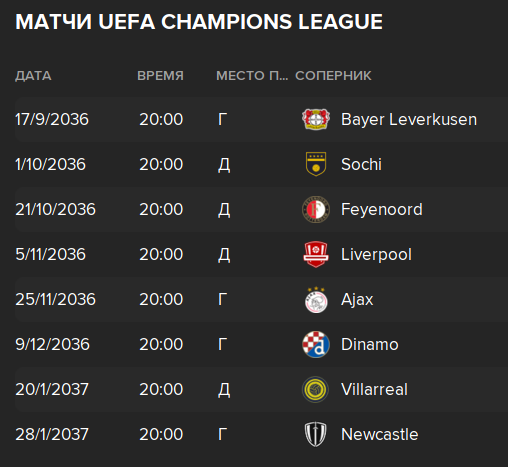Open the Bayer Leverkusen team link
This screenshot has width=508, height=467.
click(409, 119)
